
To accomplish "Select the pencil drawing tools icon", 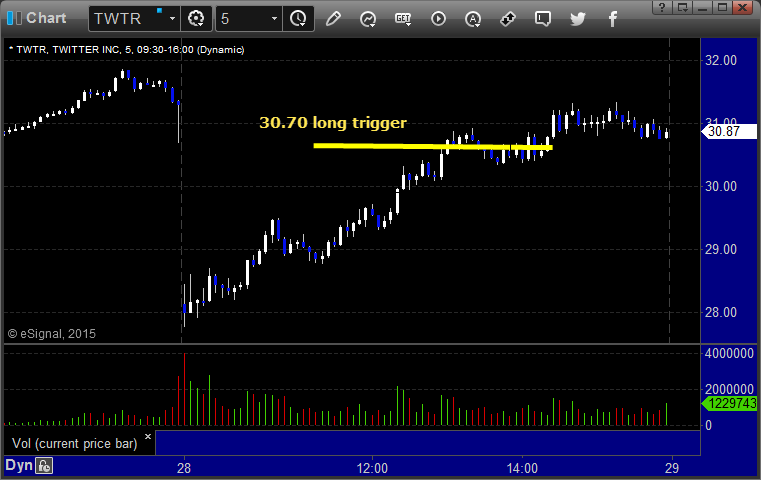I will 333,19.
